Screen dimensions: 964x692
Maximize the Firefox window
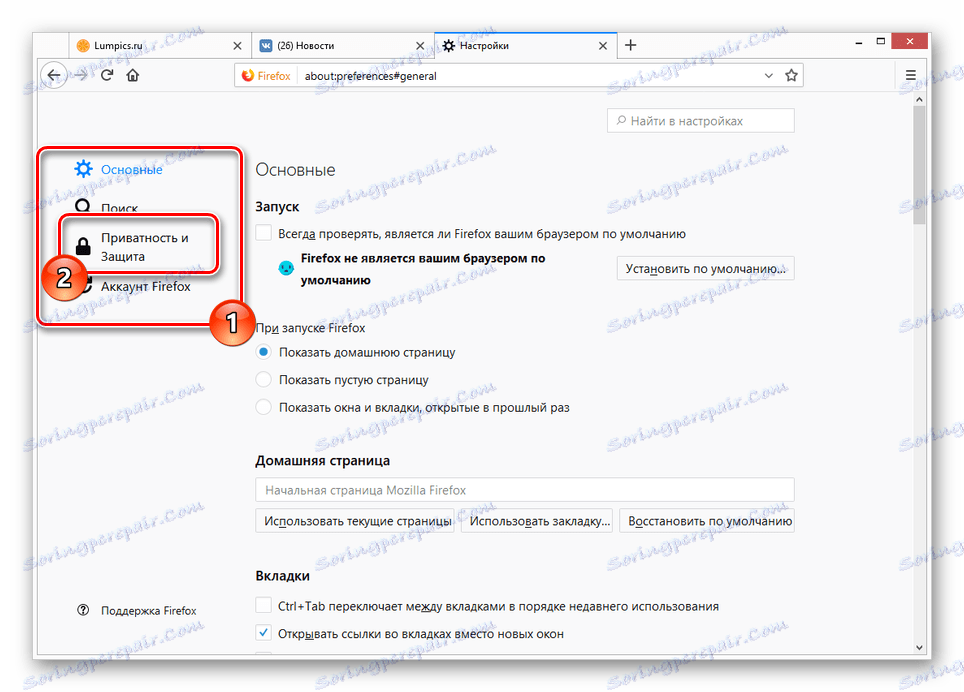click(x=880, y=41)
